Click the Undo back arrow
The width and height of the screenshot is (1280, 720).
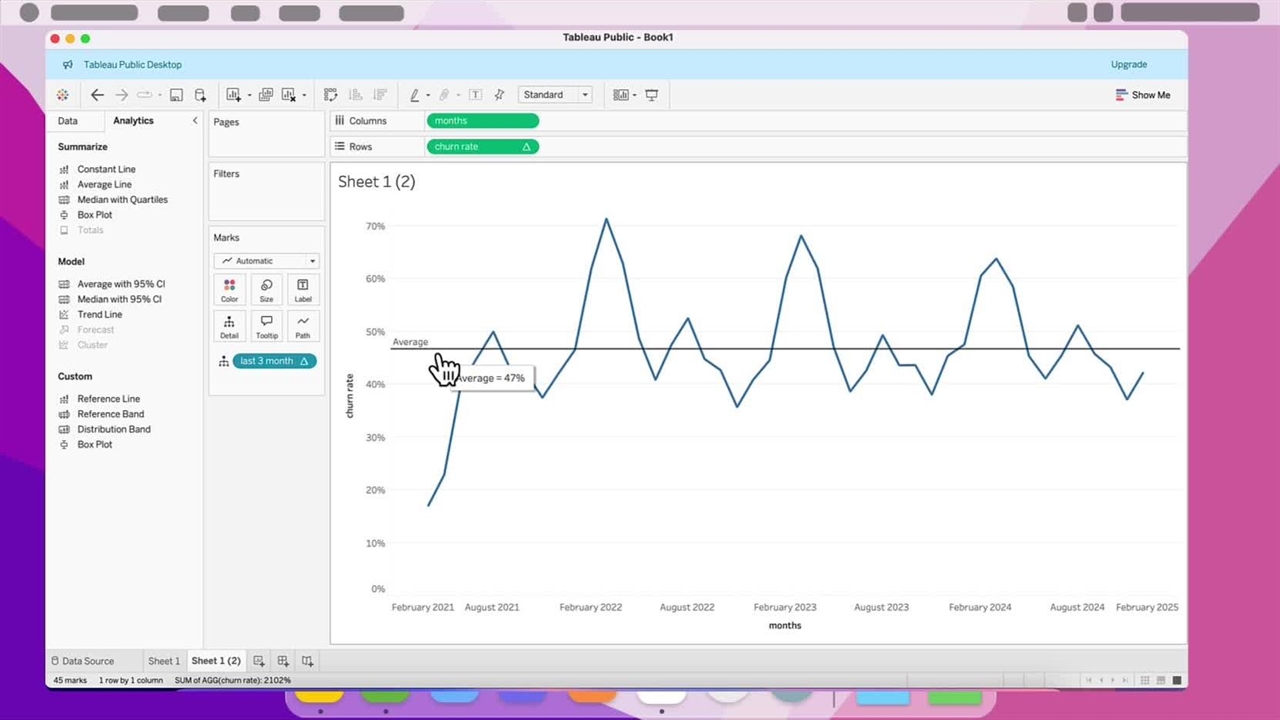click(97, 95)
